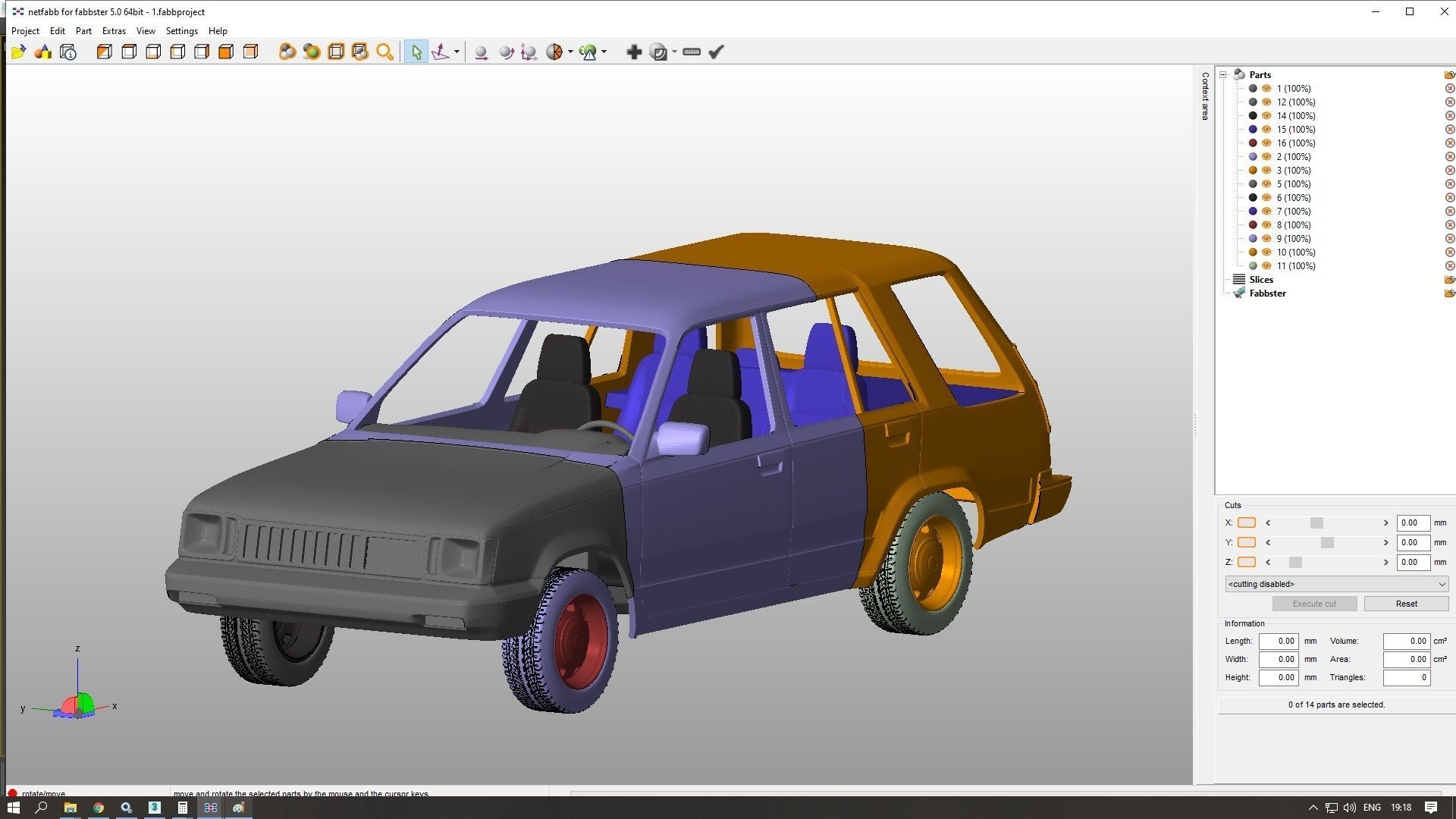Hide orange part 3

tap(1266, 171)
